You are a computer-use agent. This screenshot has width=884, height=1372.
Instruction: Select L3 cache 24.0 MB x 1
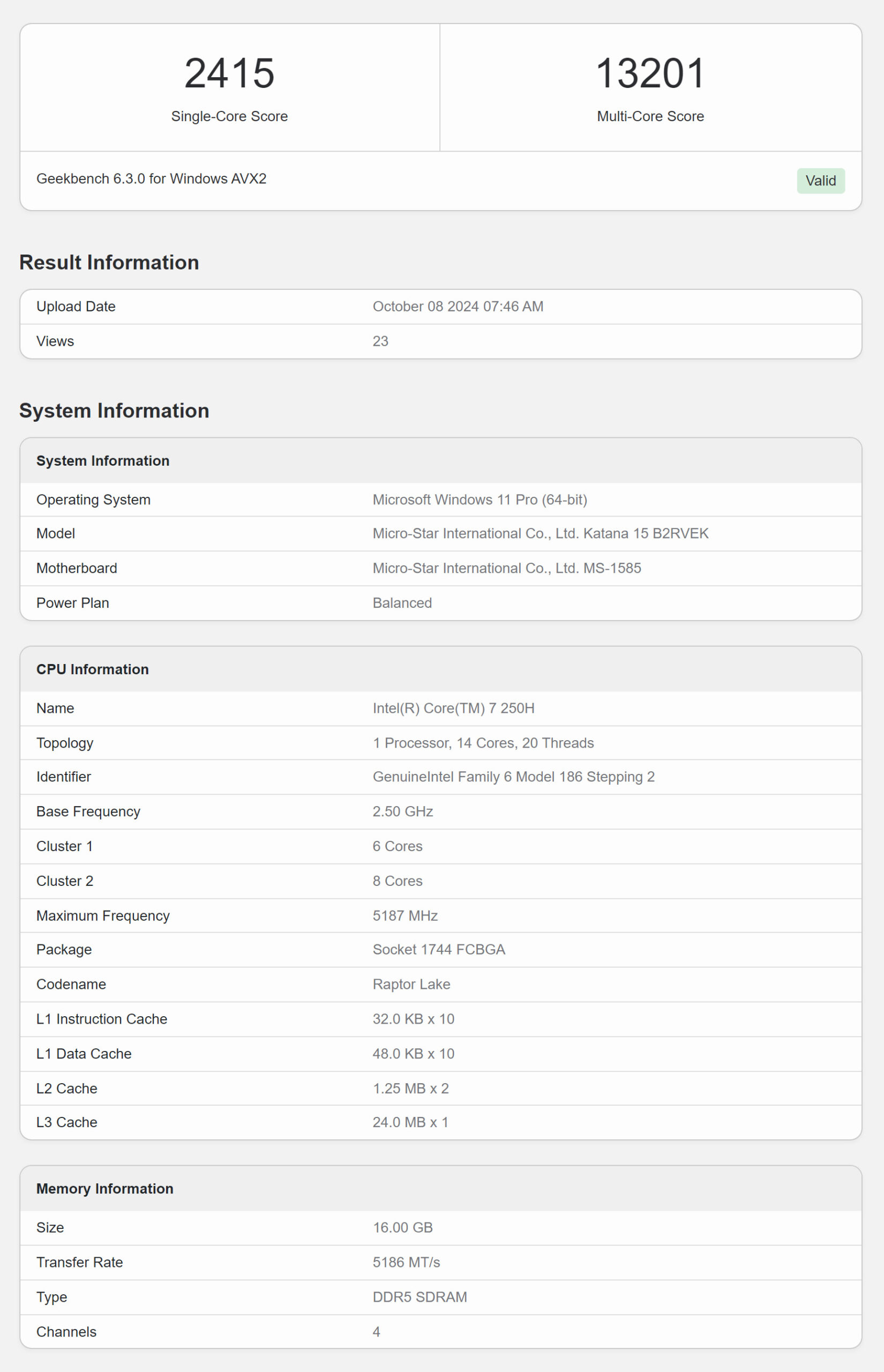(410, 1122)
